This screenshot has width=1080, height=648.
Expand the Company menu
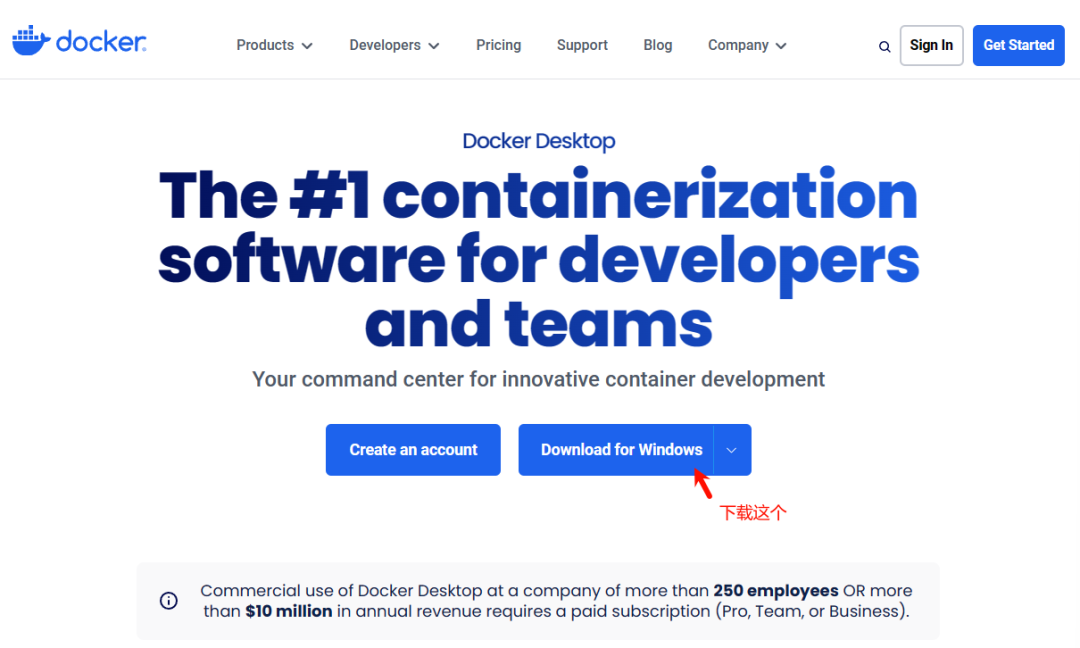747,45
